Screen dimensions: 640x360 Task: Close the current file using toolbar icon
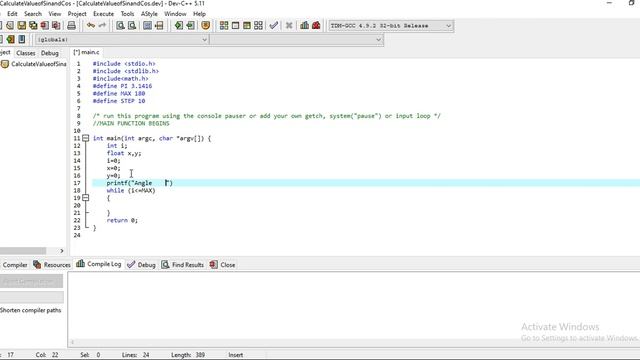click(44, 26)
